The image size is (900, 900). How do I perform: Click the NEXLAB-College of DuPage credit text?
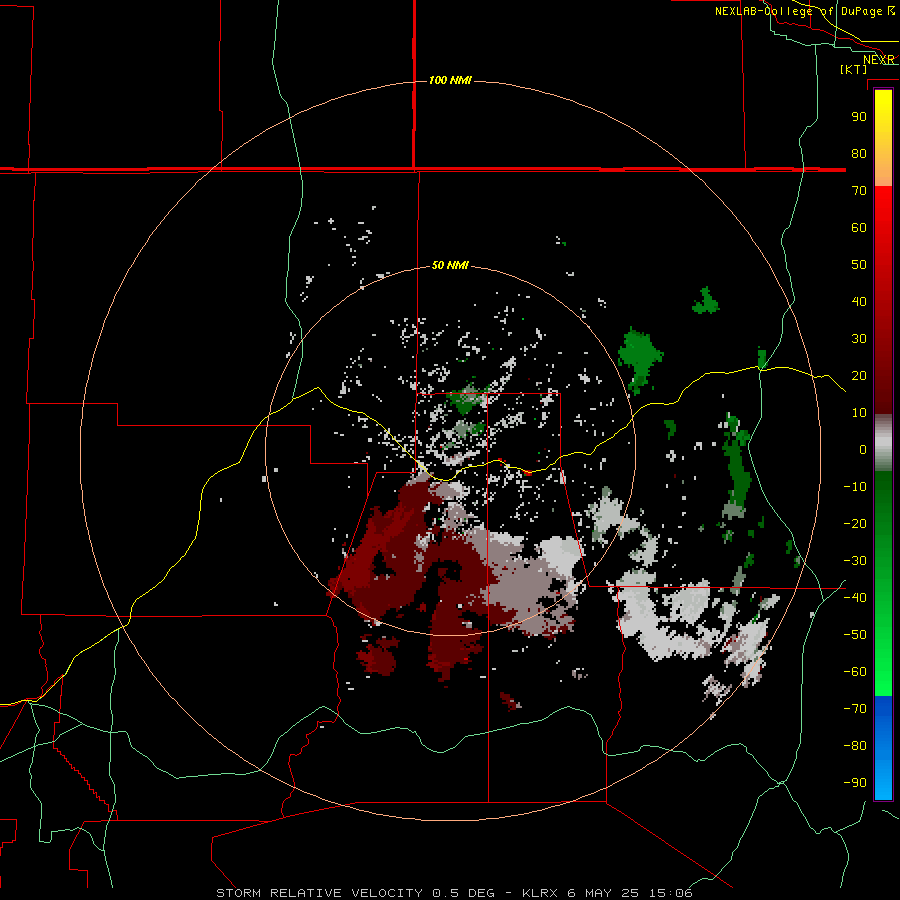point(805,11)
